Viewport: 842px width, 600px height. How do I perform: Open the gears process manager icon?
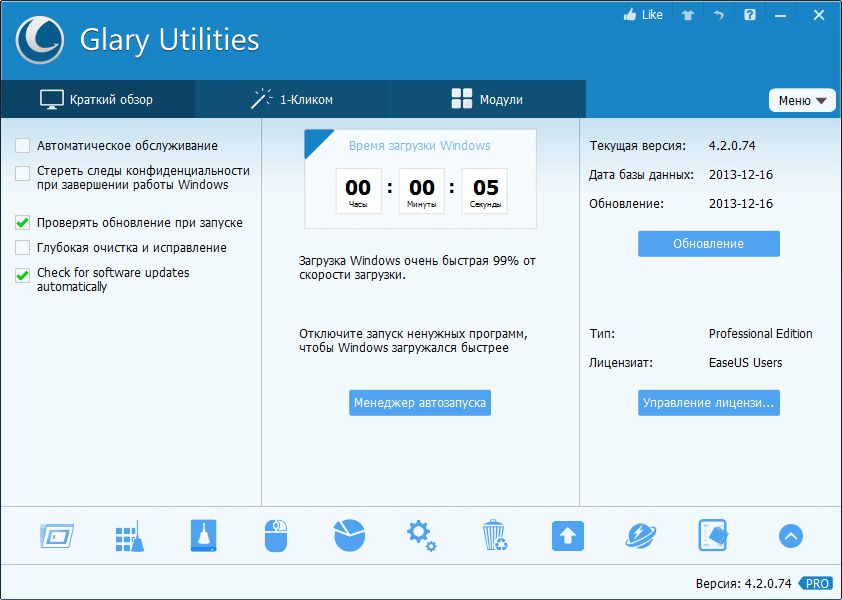coord(422,536)
